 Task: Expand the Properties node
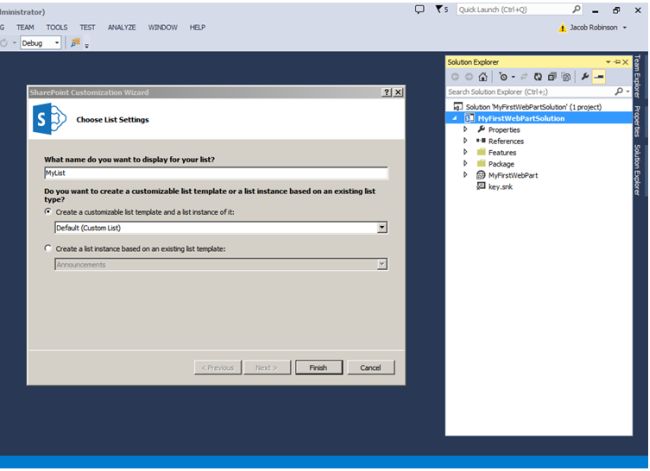(465, 130)
